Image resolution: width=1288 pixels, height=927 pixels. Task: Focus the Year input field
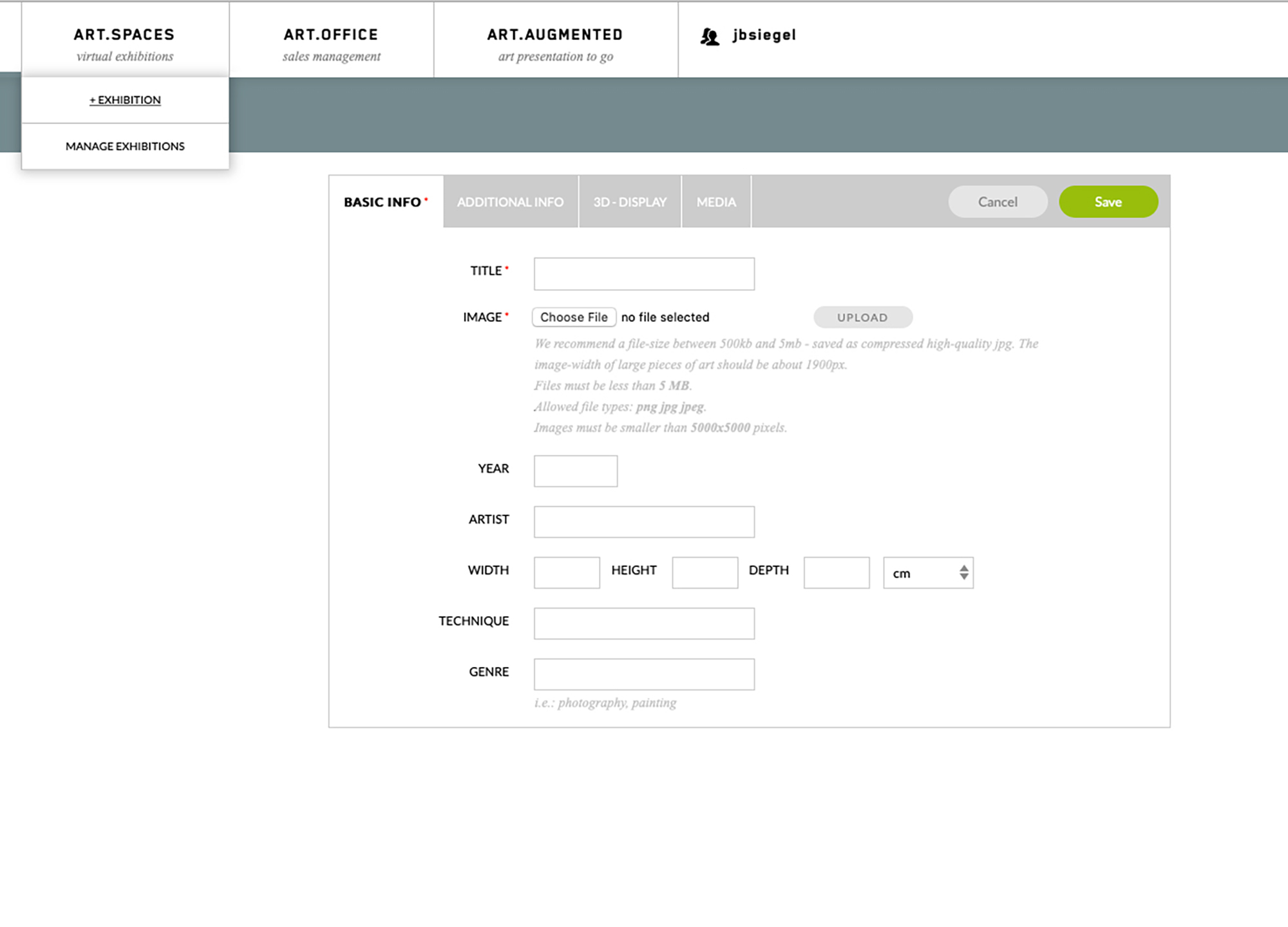(575, 471)
